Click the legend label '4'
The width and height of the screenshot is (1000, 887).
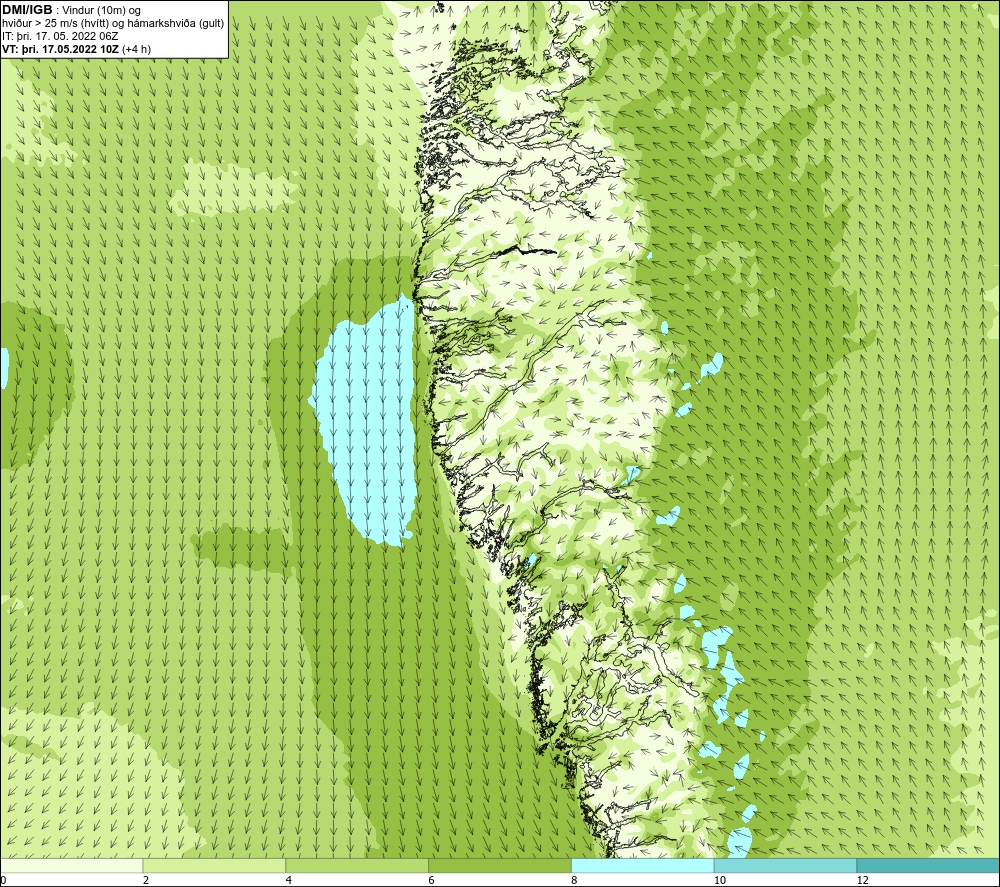click(x=289, y=880)
